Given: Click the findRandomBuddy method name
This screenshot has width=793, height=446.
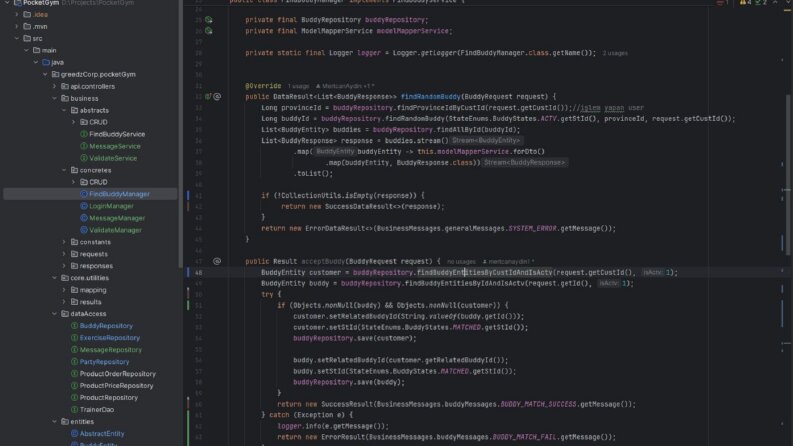Looking at the screenshot, I should [x=430, y=97].
